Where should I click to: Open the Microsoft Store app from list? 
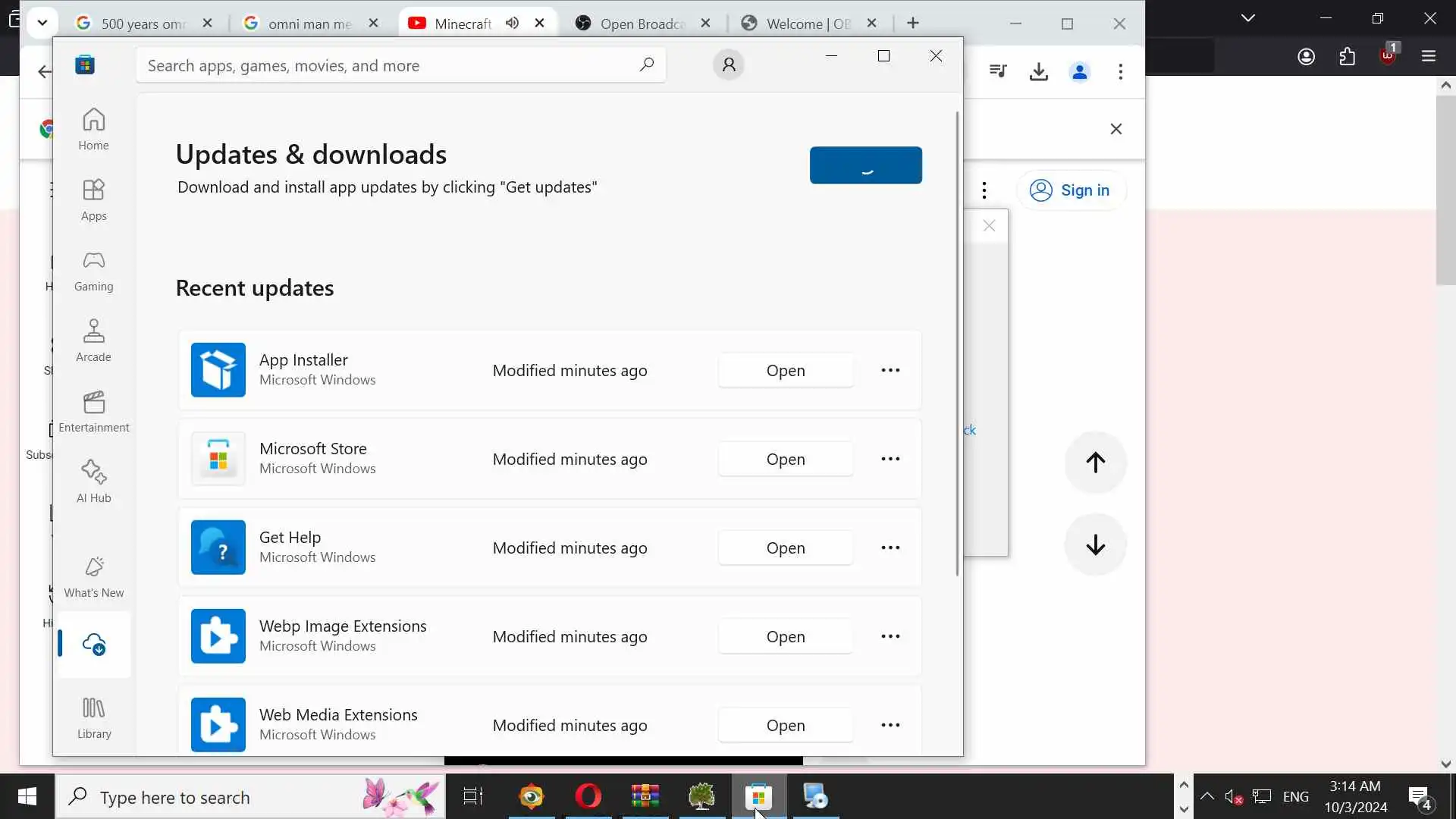(x=785, y=459)
